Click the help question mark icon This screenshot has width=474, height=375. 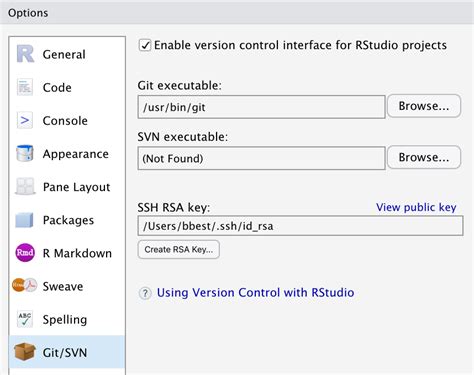point(145,293)
